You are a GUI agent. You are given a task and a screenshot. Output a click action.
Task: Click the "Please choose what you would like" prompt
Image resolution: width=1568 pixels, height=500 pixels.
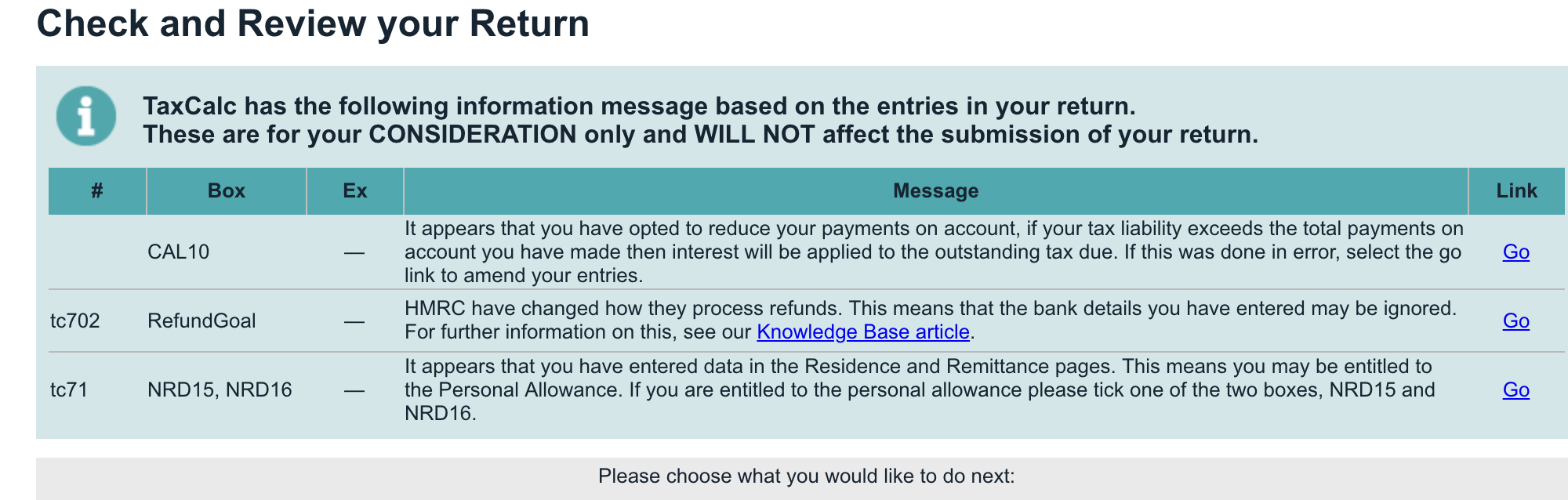[806, 476]
